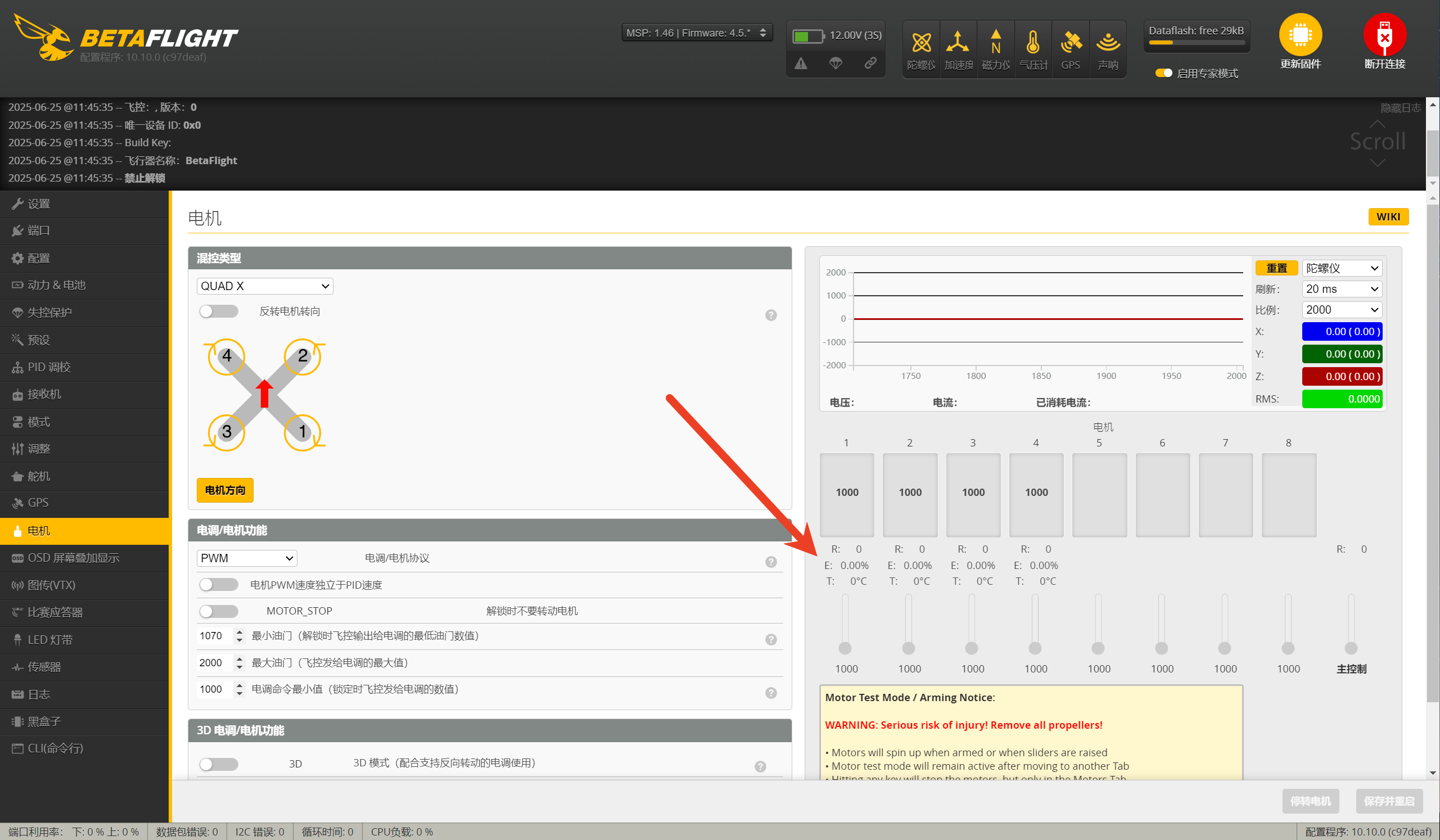The height and width of the screenshot is (840, 1440).
Task: Click the failsafe parachute status icon
Action: [x=836, y=64]
